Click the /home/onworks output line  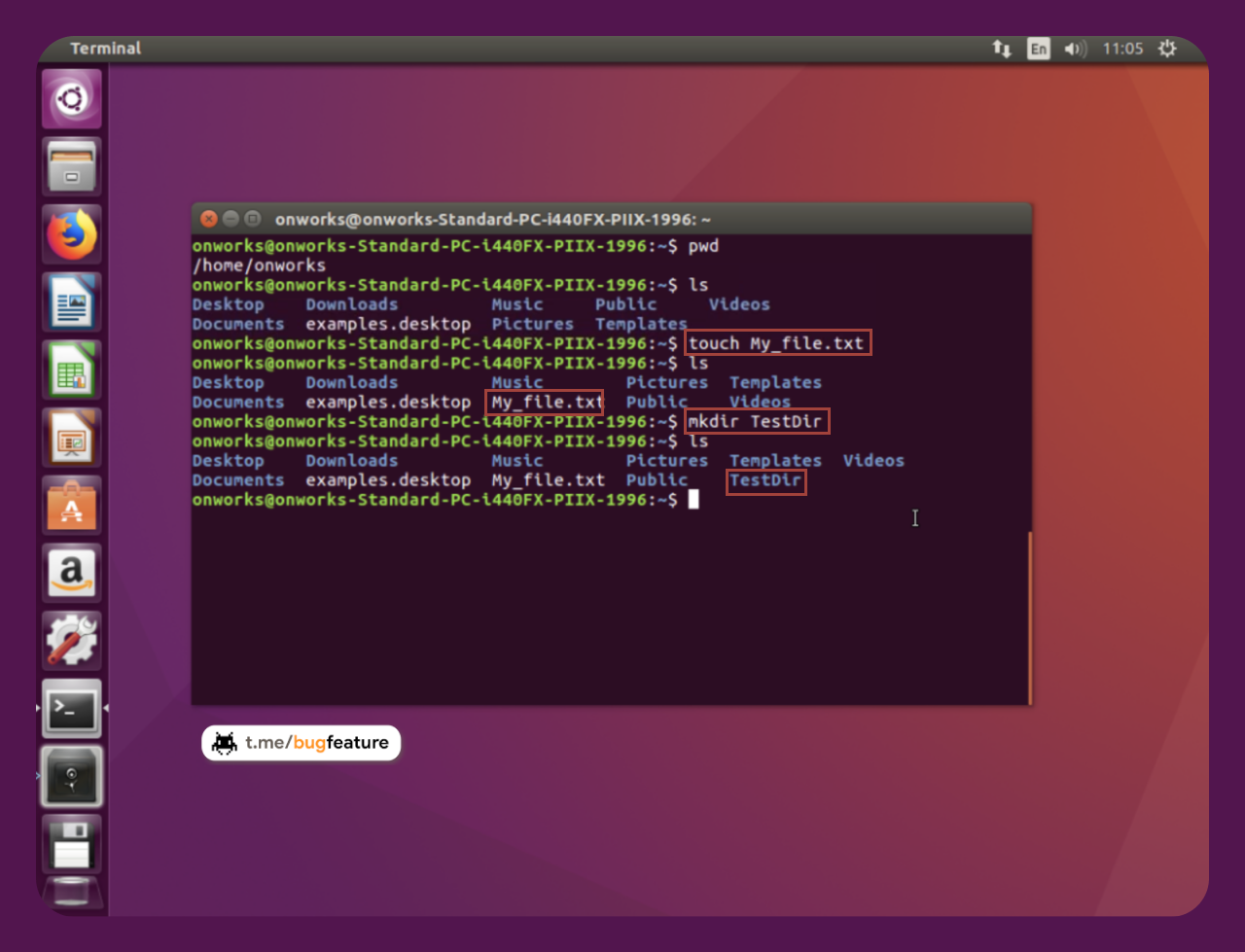pyautogui.click(x=259, y=265)
